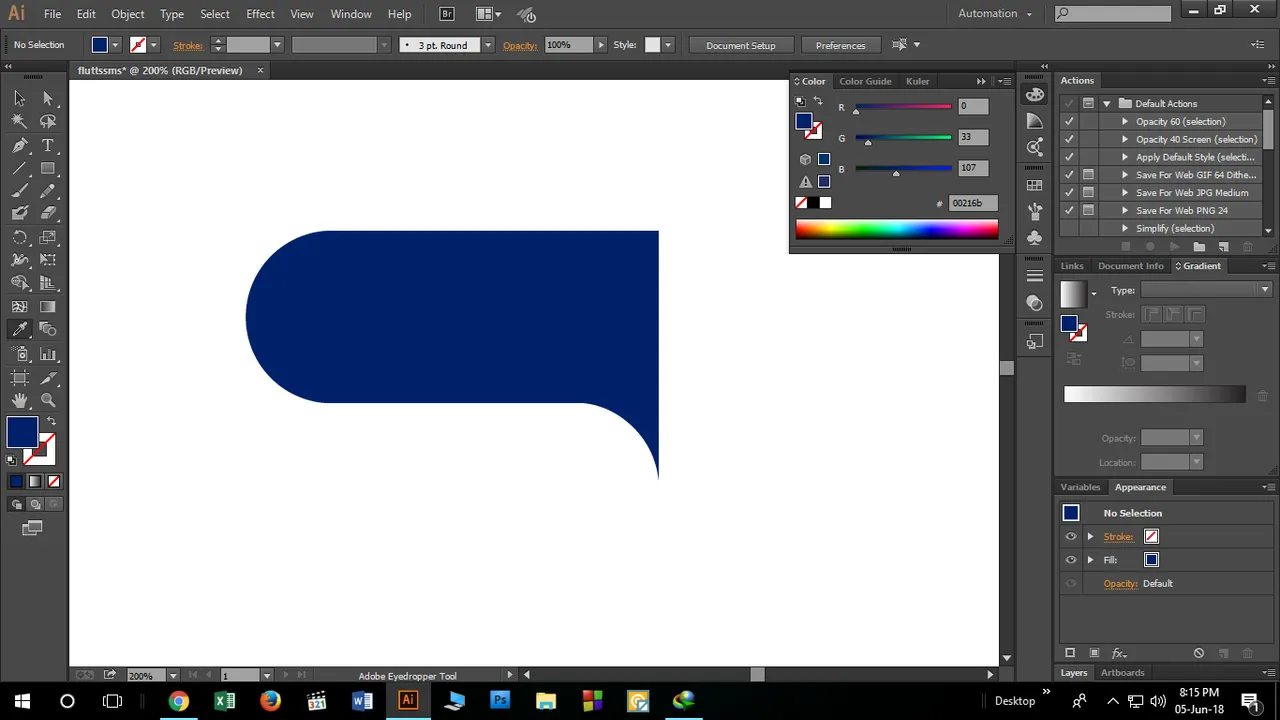Screen dimensions: 1280x720
Task: Switch to the Color Guide tab
Action: click(x=865, y=81)
